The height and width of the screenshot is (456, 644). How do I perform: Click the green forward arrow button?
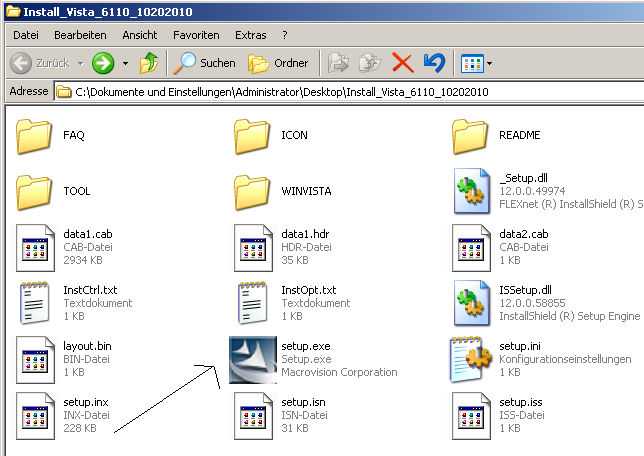point(103,63)
